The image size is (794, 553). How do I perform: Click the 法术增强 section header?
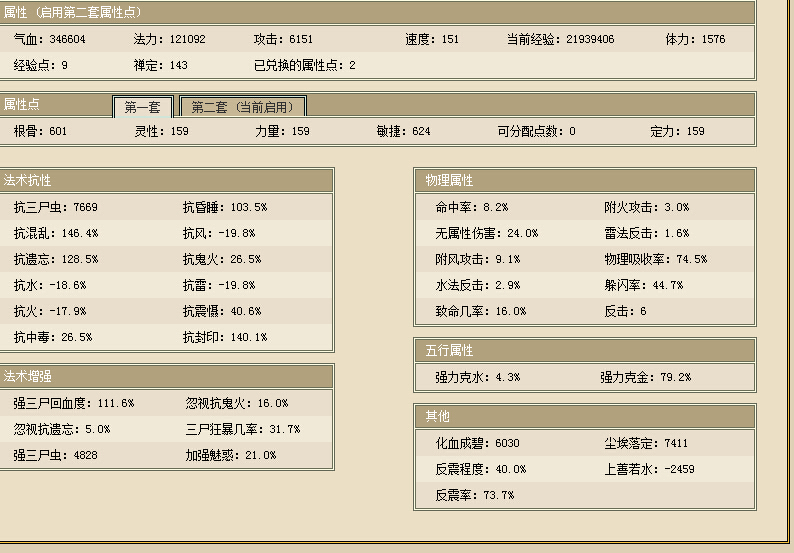tap(28, 377)
